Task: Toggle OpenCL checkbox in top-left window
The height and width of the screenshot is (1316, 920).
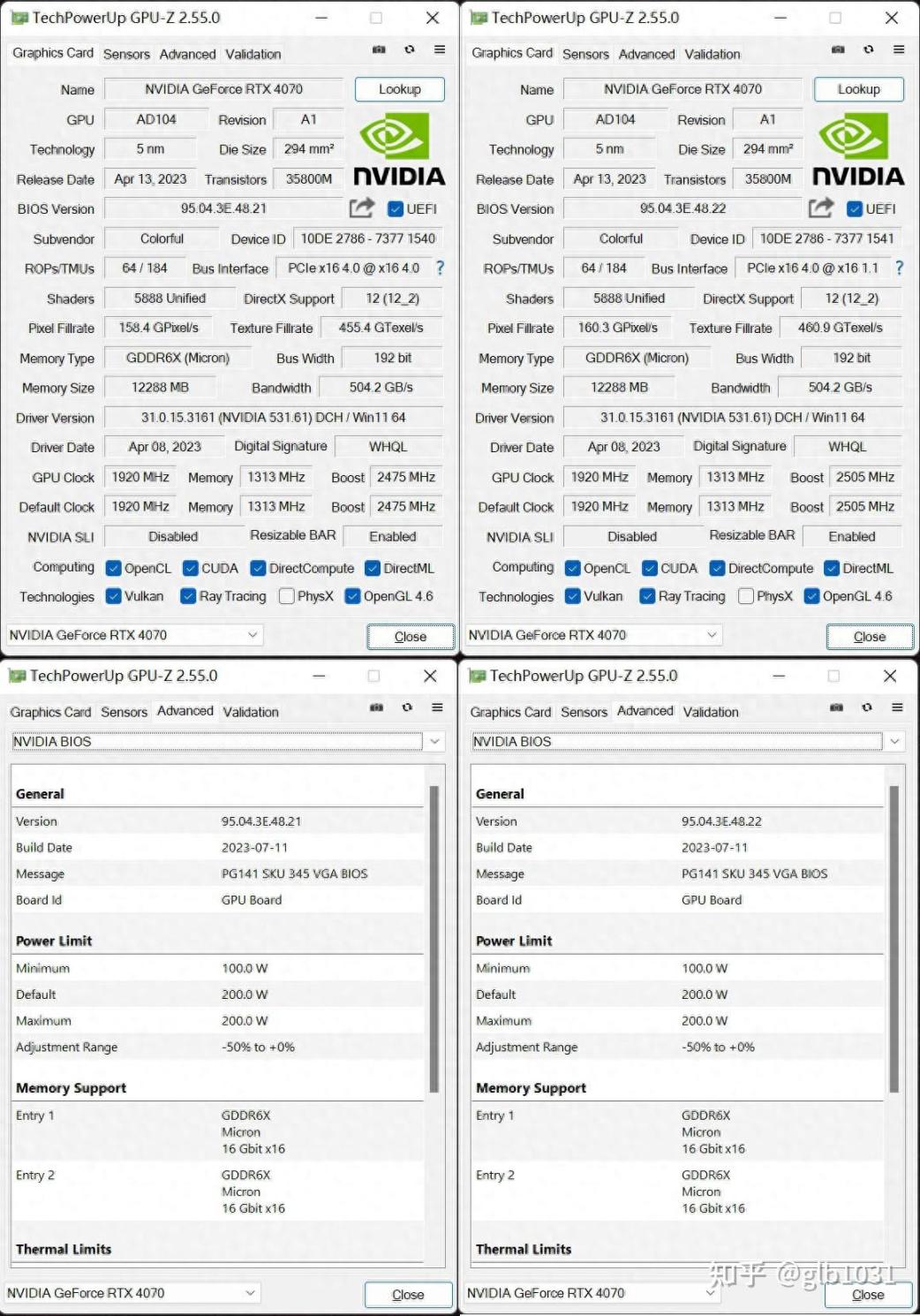Action: tap(113, 569)
